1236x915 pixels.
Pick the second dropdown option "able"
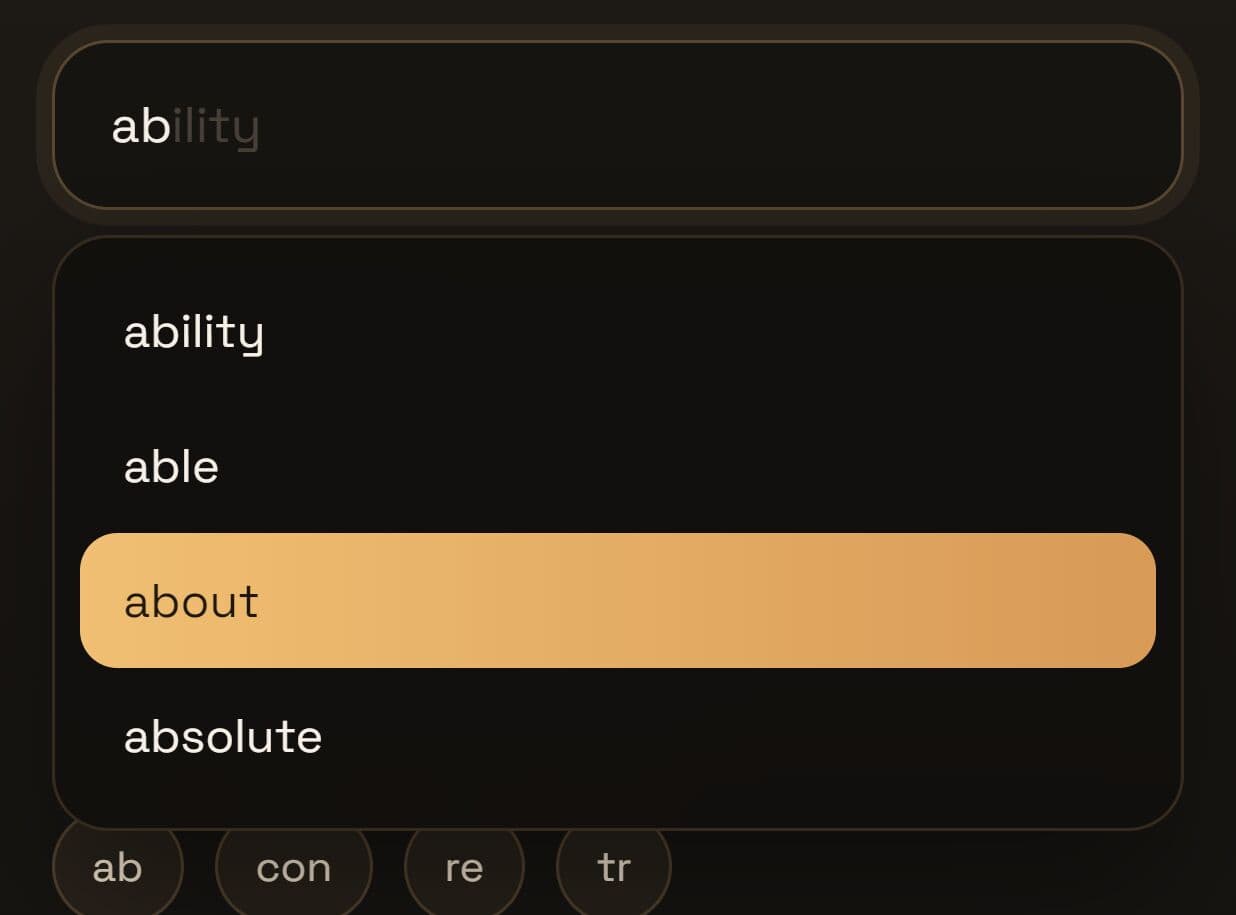(617, 467)
